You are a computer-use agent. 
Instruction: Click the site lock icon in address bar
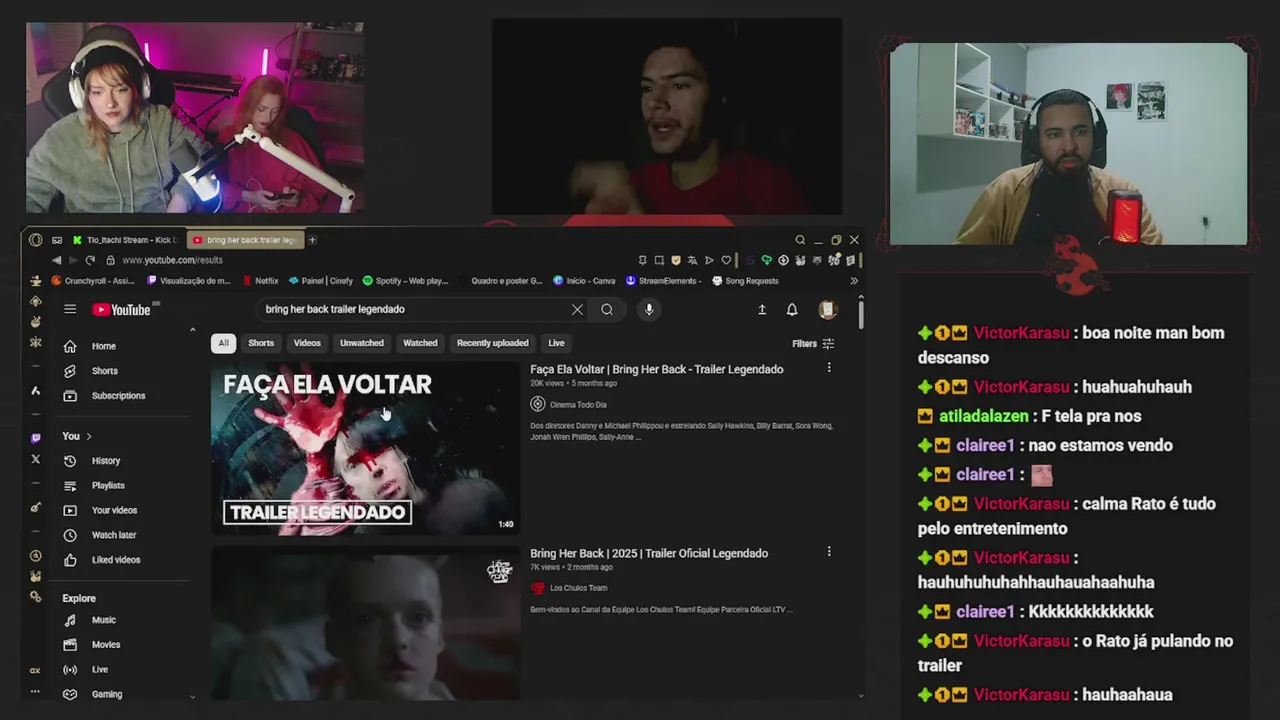tap(111, 260)
